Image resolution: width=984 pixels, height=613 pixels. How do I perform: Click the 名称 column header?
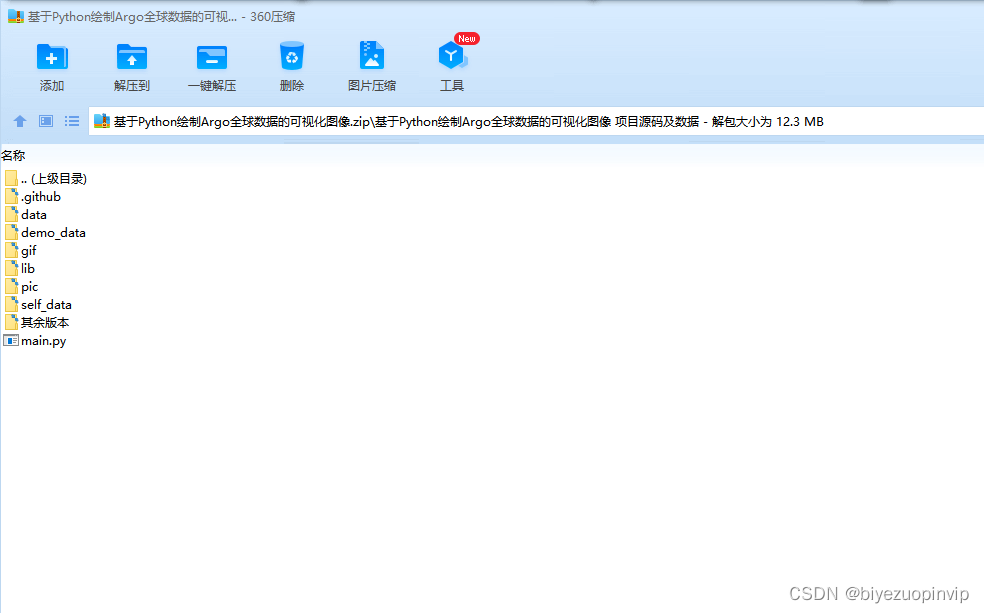13,155
